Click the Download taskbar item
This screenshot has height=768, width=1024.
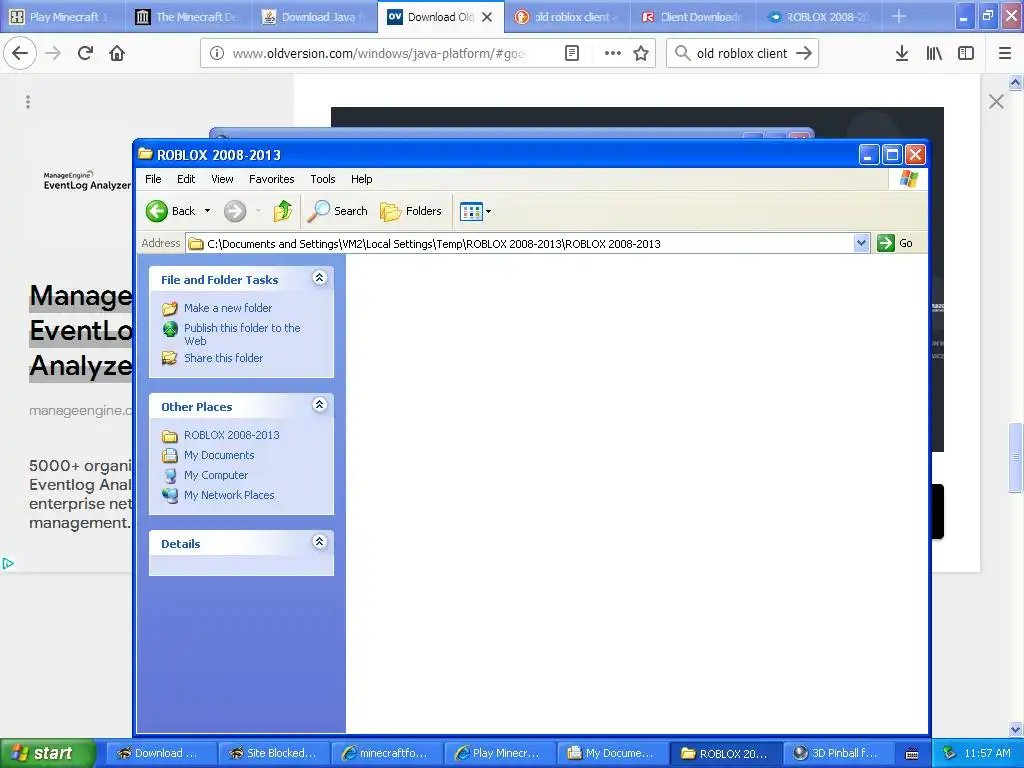point(160,753)
